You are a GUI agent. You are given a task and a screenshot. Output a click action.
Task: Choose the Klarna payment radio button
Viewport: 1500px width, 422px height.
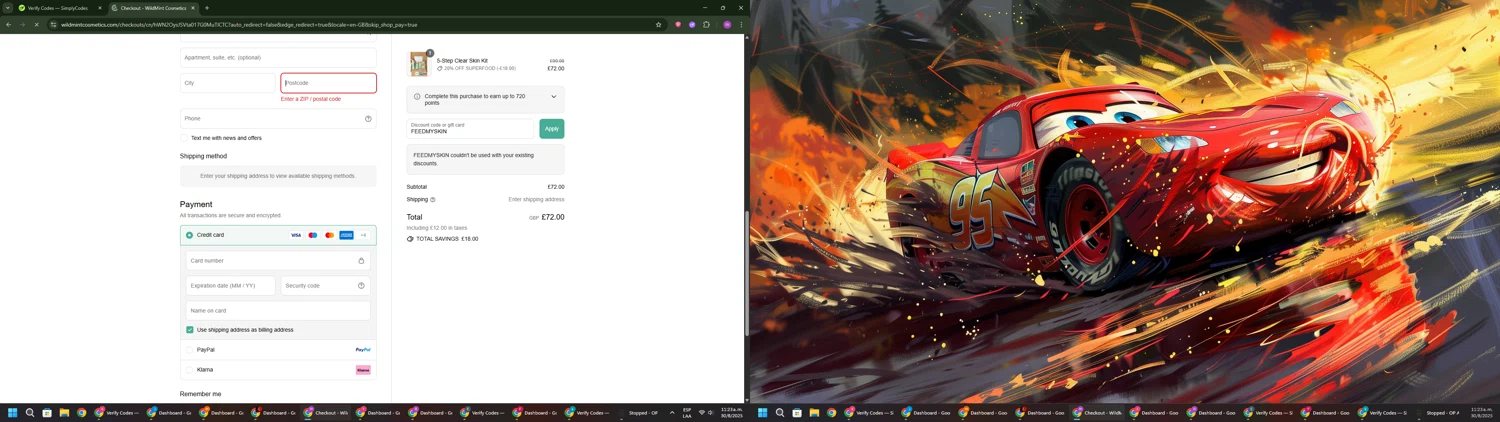point(190,370)
